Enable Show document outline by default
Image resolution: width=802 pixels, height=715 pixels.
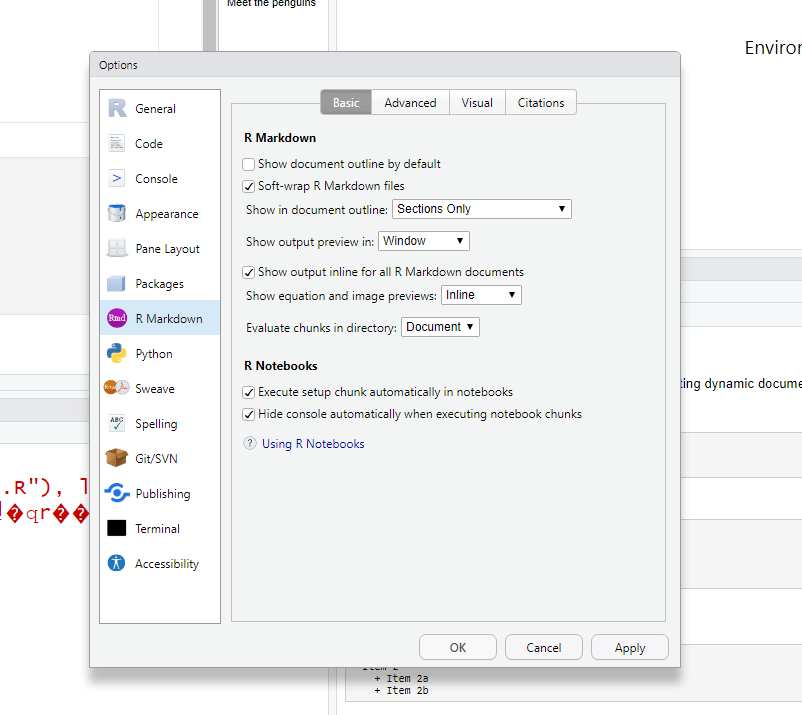coord(249,164)
